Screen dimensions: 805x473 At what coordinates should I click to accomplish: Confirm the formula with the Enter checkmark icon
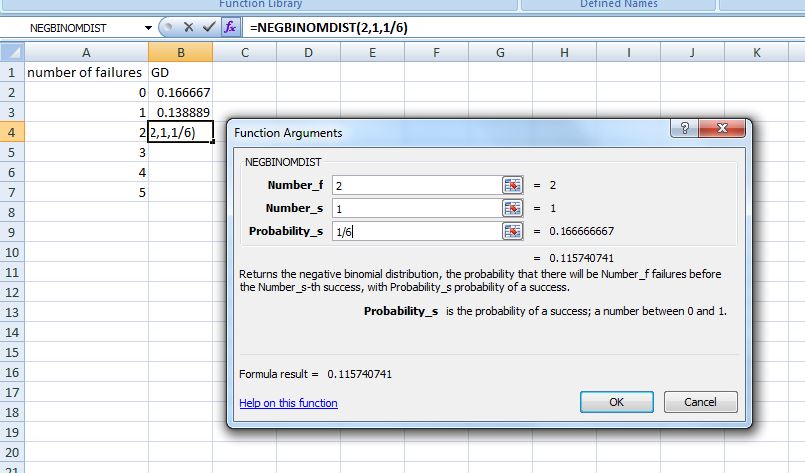click(x=208, y=27)
